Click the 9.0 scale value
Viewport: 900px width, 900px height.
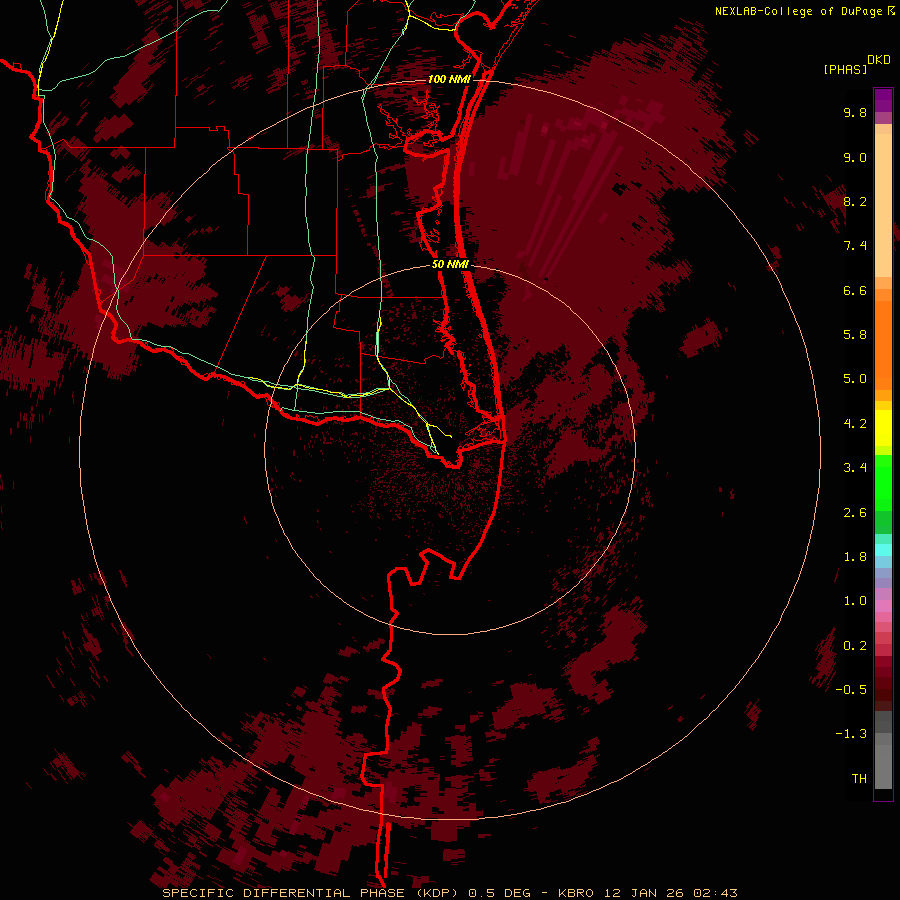(855, 157)
